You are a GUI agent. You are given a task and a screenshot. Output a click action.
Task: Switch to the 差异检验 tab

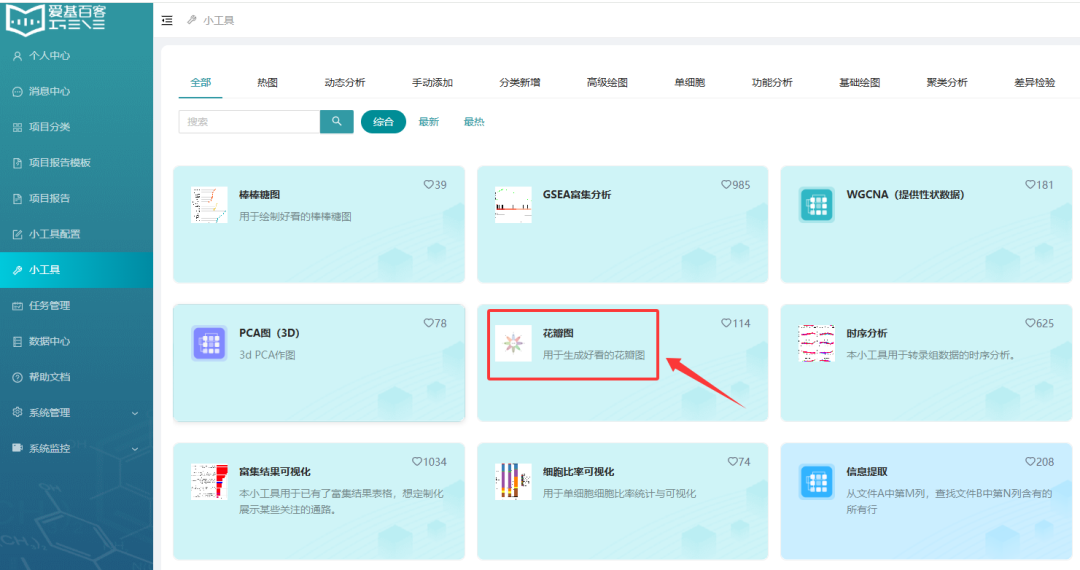click(x=1034, y=83)
